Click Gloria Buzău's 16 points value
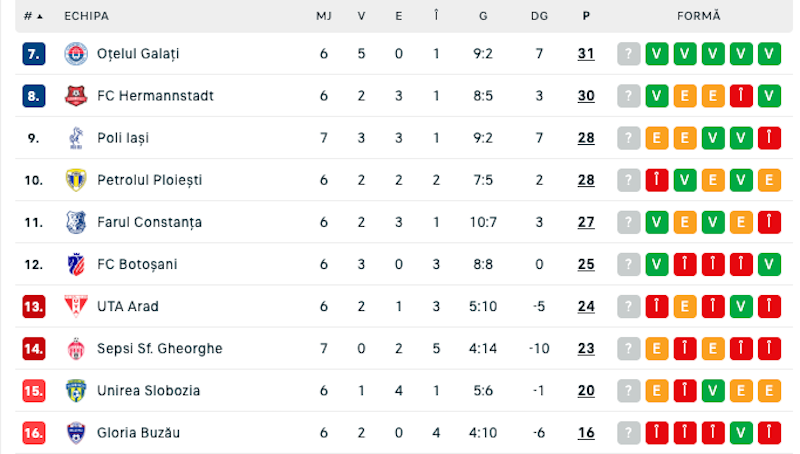 coord(586,433)
